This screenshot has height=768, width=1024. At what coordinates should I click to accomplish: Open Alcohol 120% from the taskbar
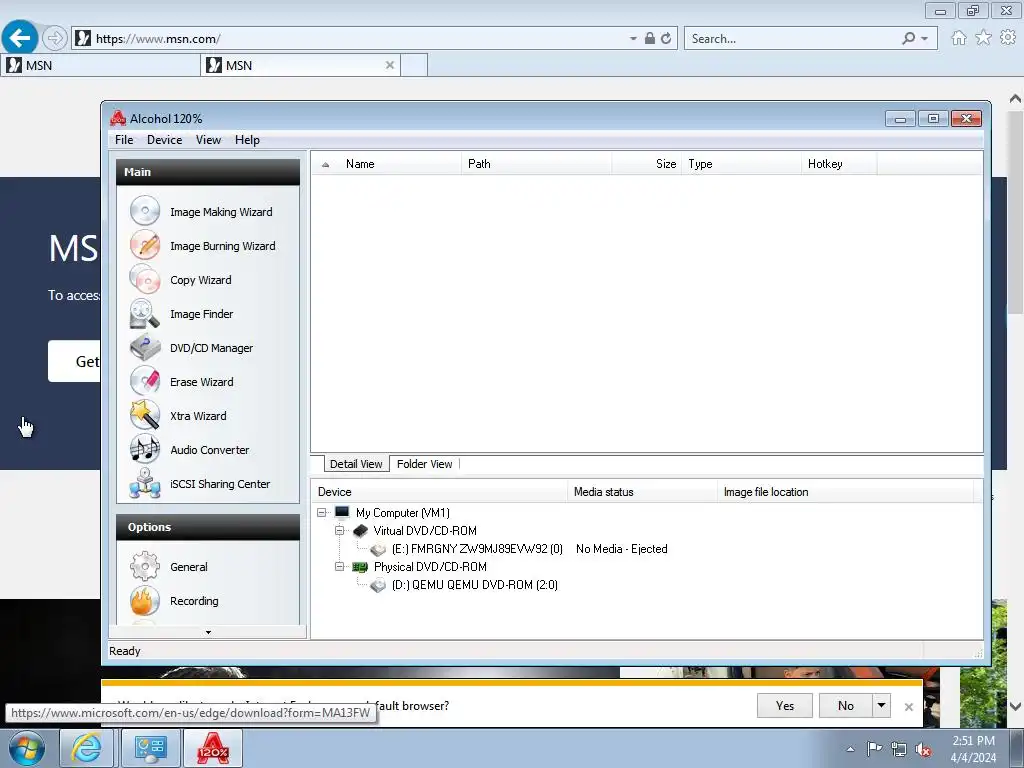point(213,748)
